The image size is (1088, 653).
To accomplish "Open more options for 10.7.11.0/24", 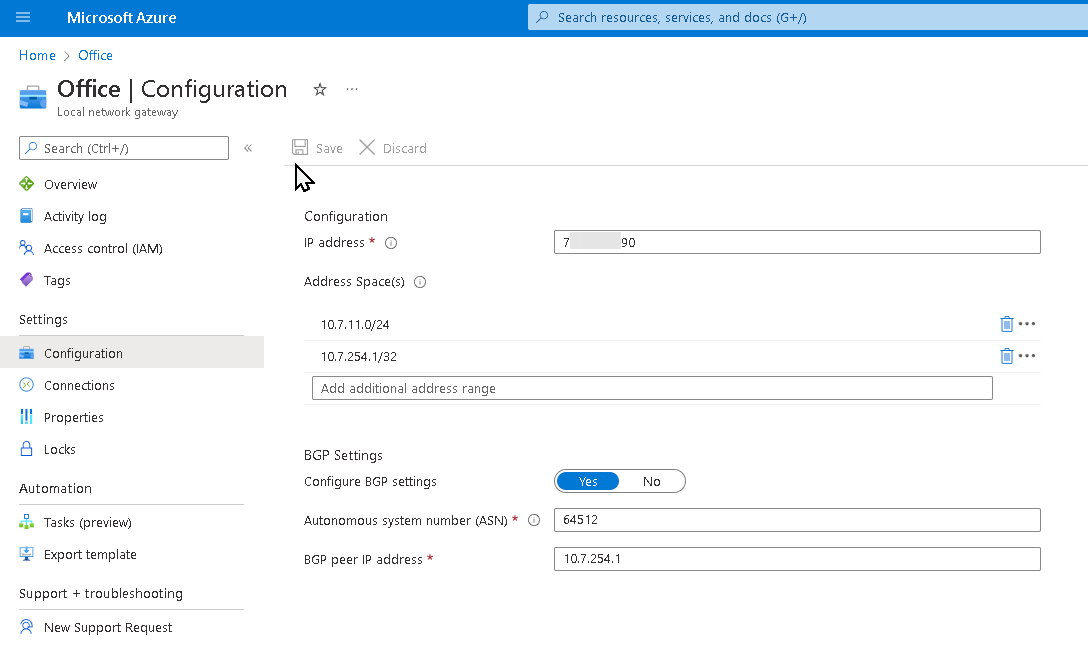I will [1027, 324].
